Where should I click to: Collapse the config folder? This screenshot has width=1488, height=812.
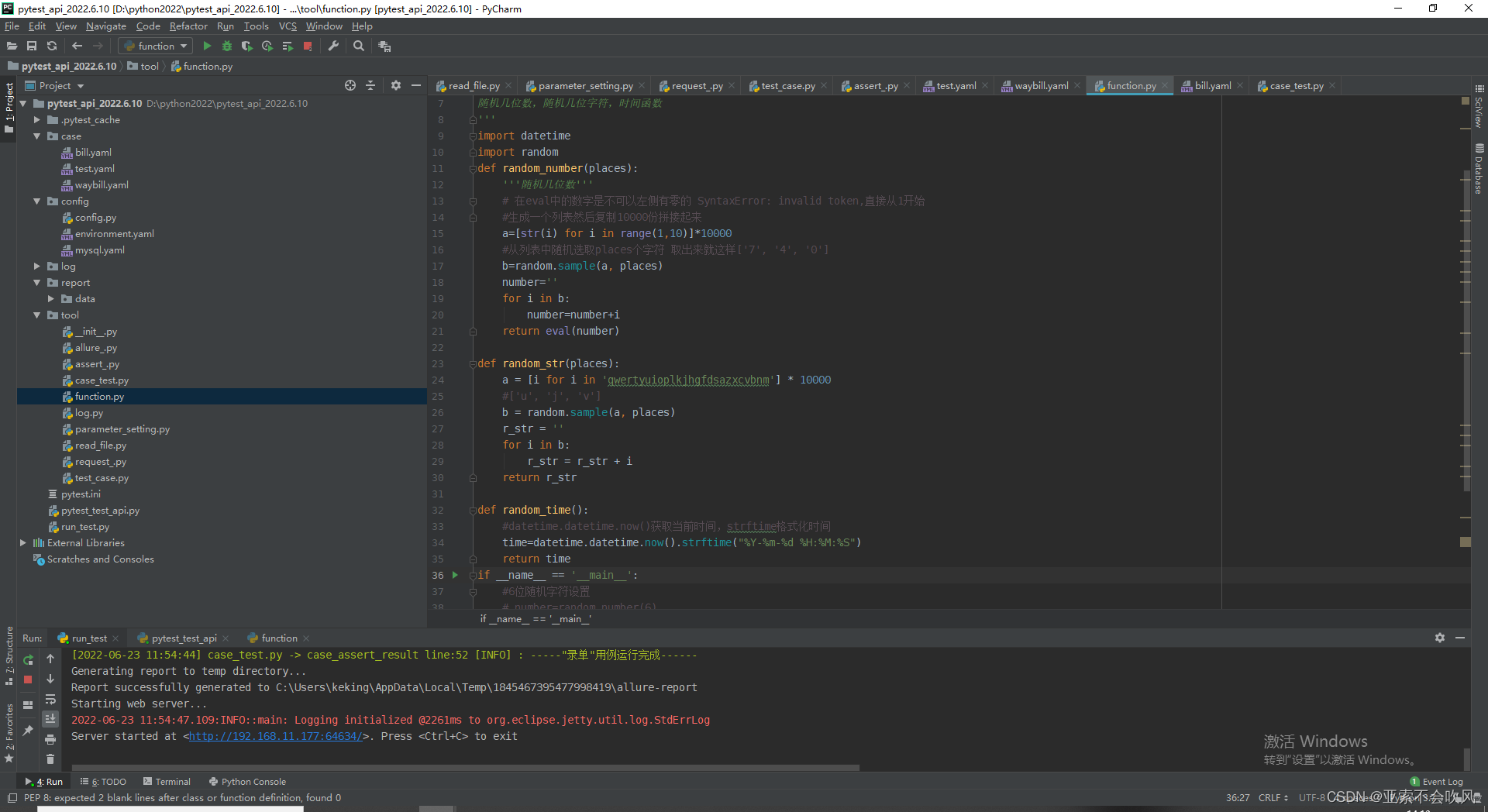point(36,201)
